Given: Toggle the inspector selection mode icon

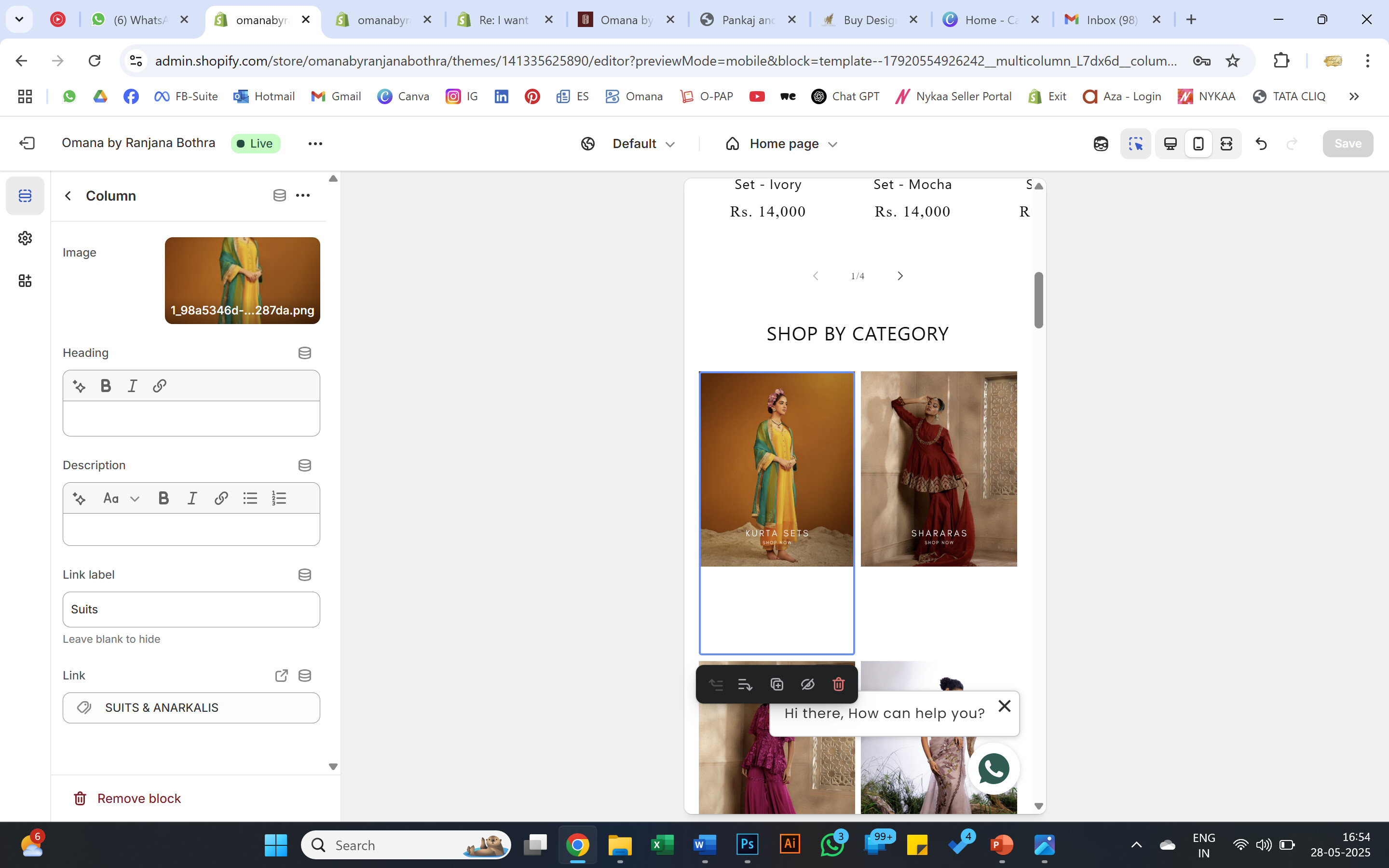Looking at the screenshot, I should click(x=1135, y=144).
